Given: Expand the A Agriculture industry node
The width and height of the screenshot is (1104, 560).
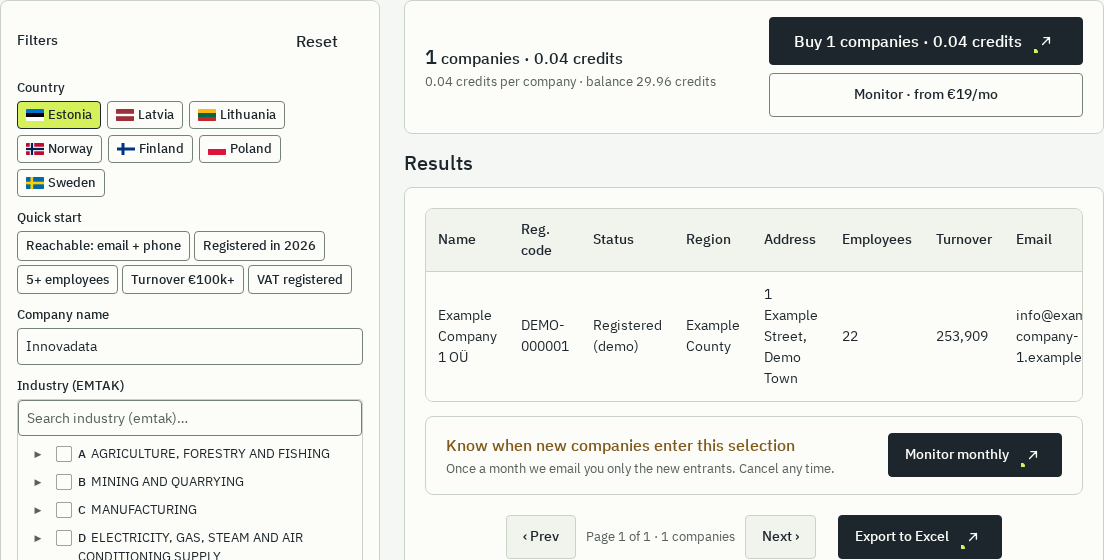Looking at the screenshot, I should 38,454.
